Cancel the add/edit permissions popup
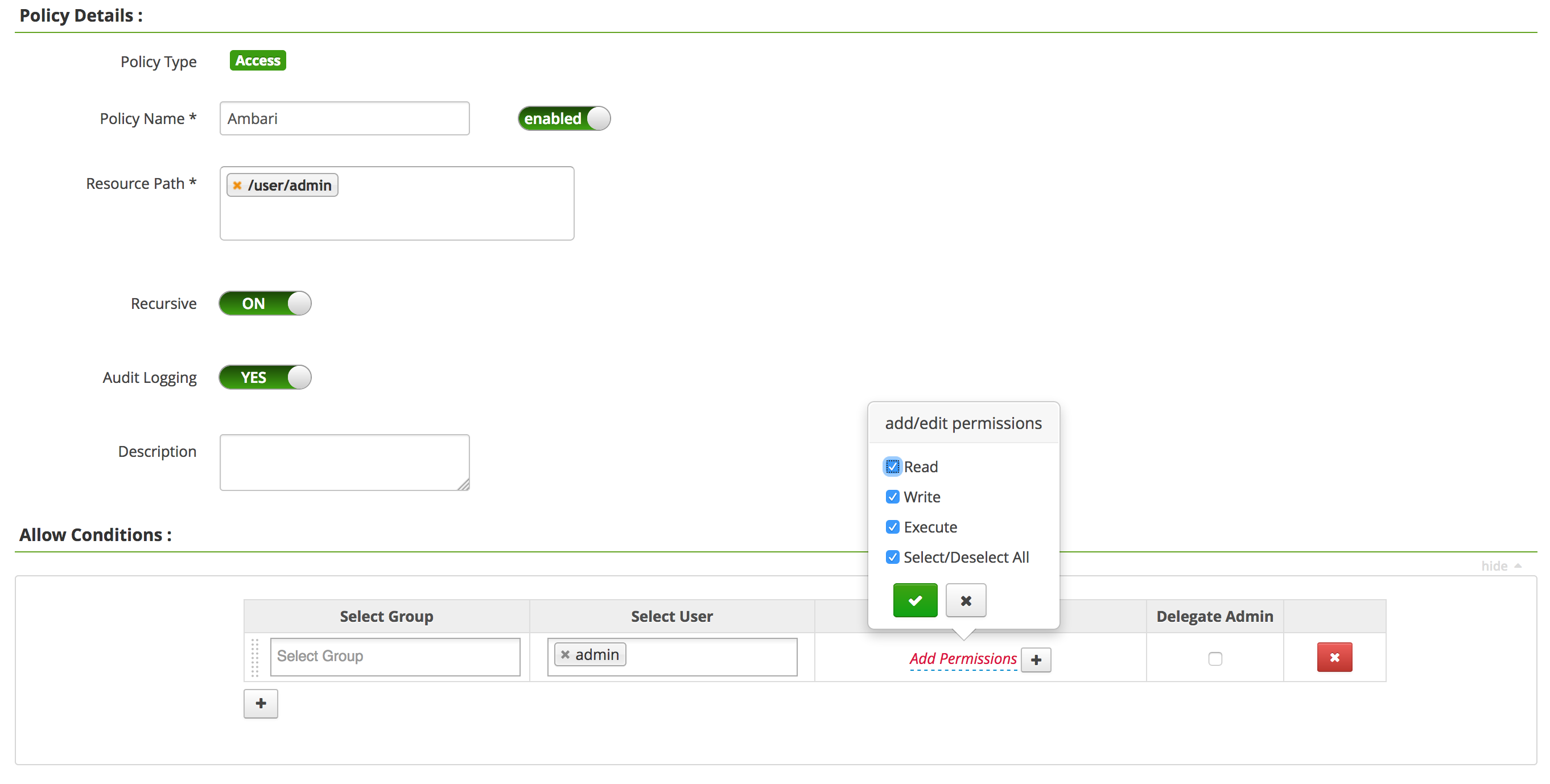The width and height of the screenshot is (1550, 784). [x=965, y=600]
